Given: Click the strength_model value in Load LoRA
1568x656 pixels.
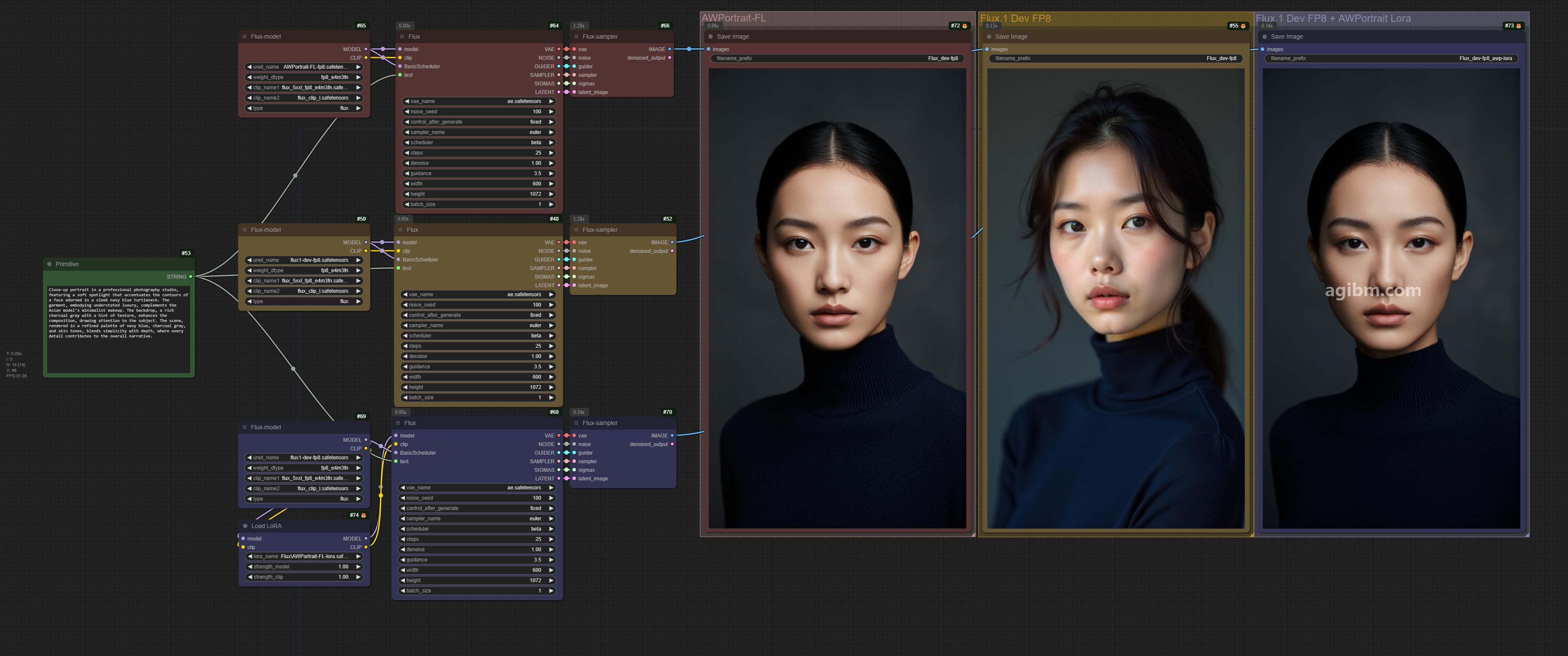Looking at the screenshot, I should click(x=343, y=566).
